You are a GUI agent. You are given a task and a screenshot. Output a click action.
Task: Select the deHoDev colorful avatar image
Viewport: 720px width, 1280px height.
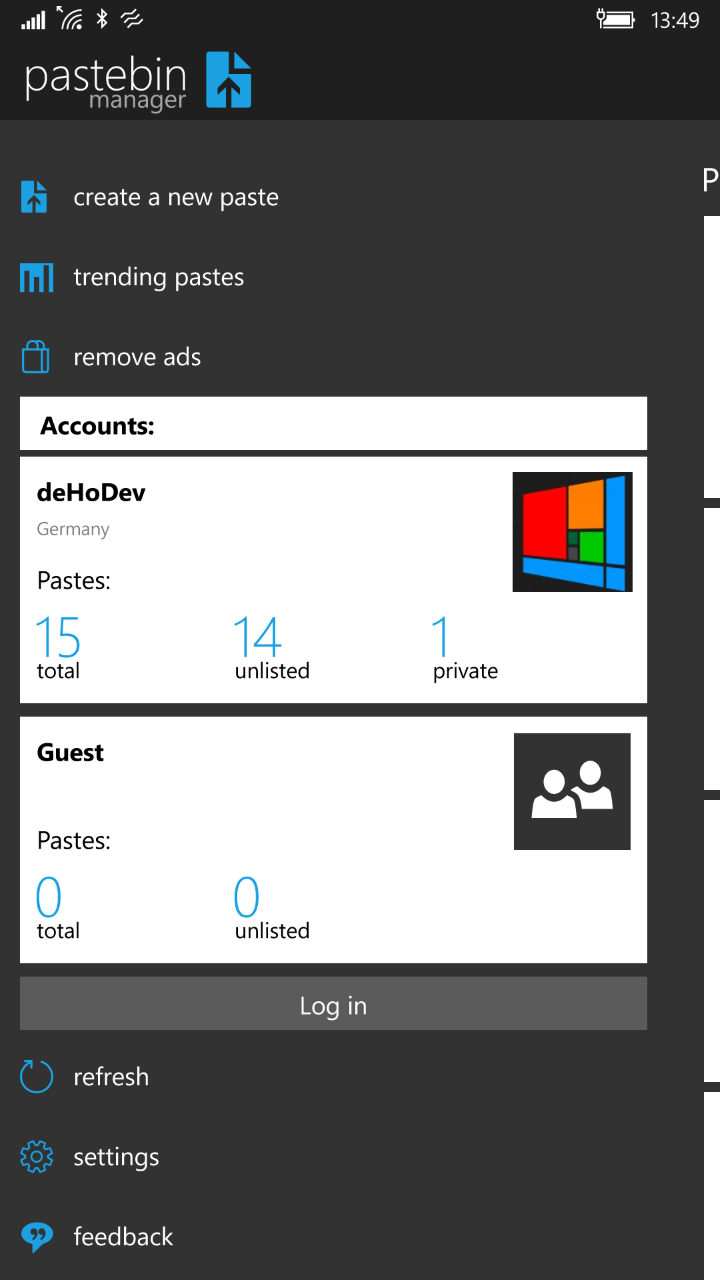coord(573,532)
